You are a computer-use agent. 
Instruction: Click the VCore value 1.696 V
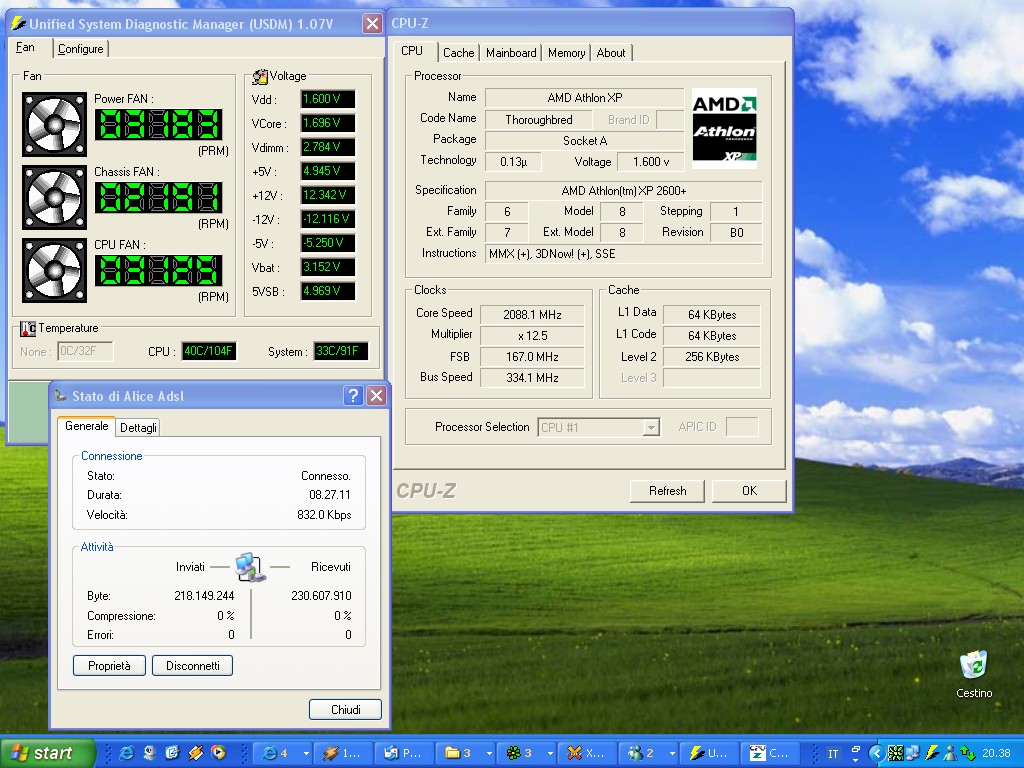[327, 123]
